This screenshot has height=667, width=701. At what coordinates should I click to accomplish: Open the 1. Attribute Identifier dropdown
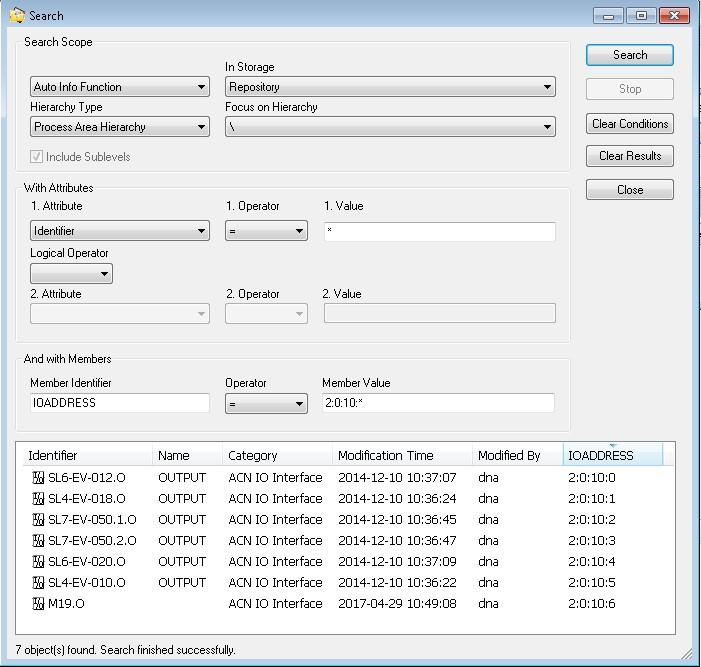click(x=120, y=231)
